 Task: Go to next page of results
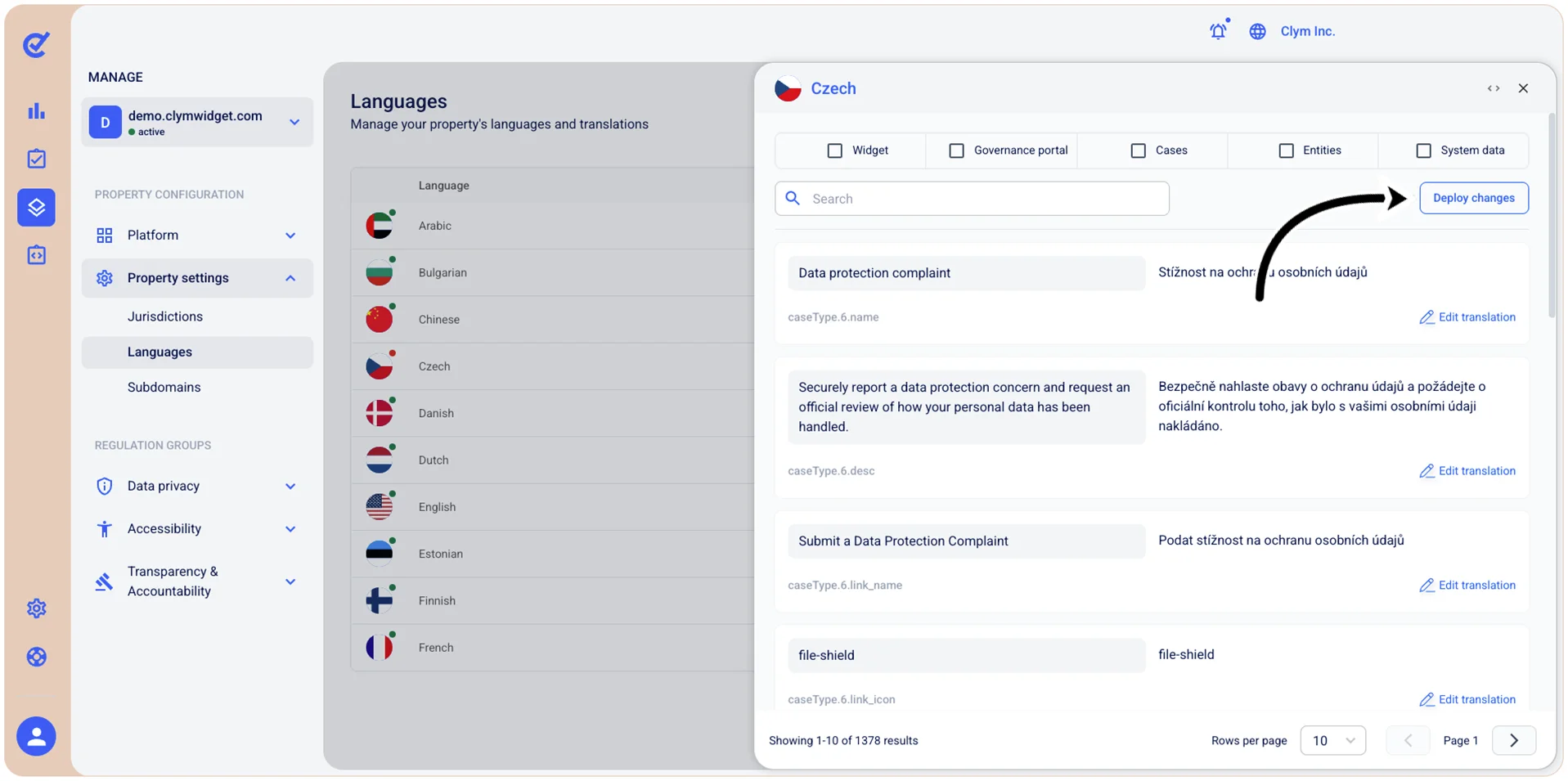[1514, 740]
